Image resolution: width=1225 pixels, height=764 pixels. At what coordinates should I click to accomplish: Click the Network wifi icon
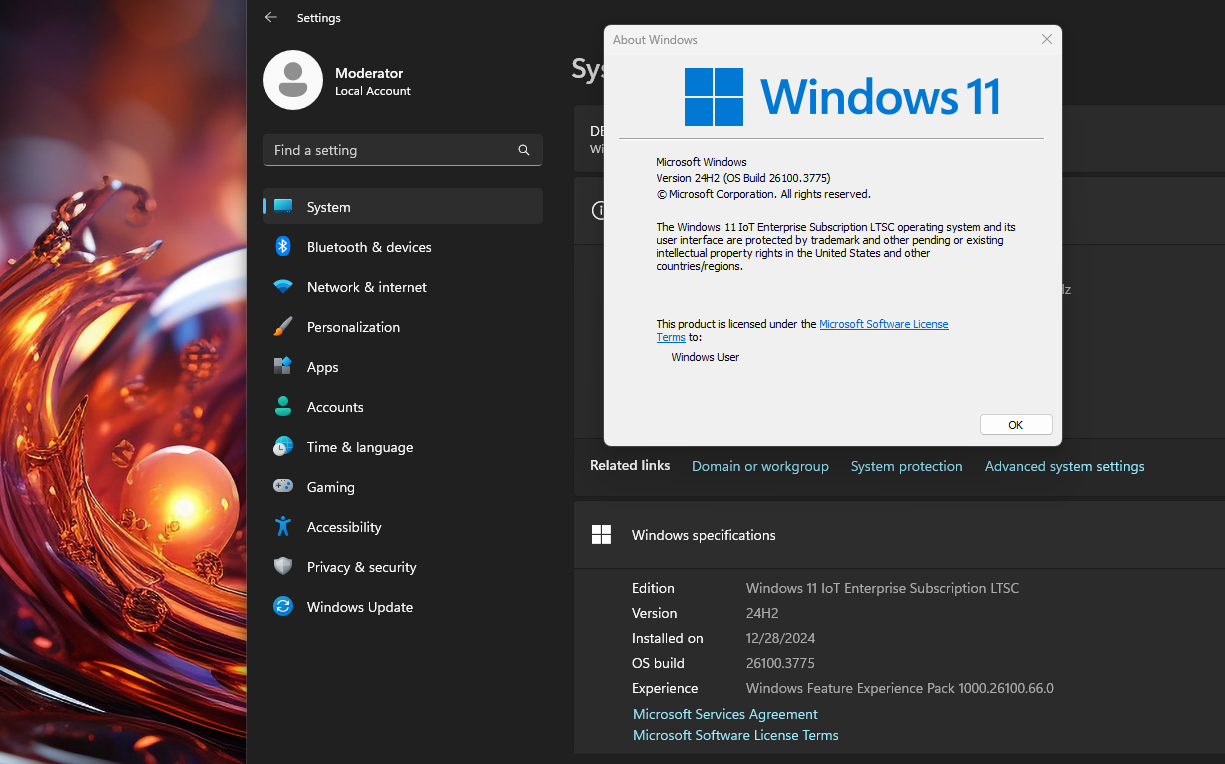click(283, 287)
